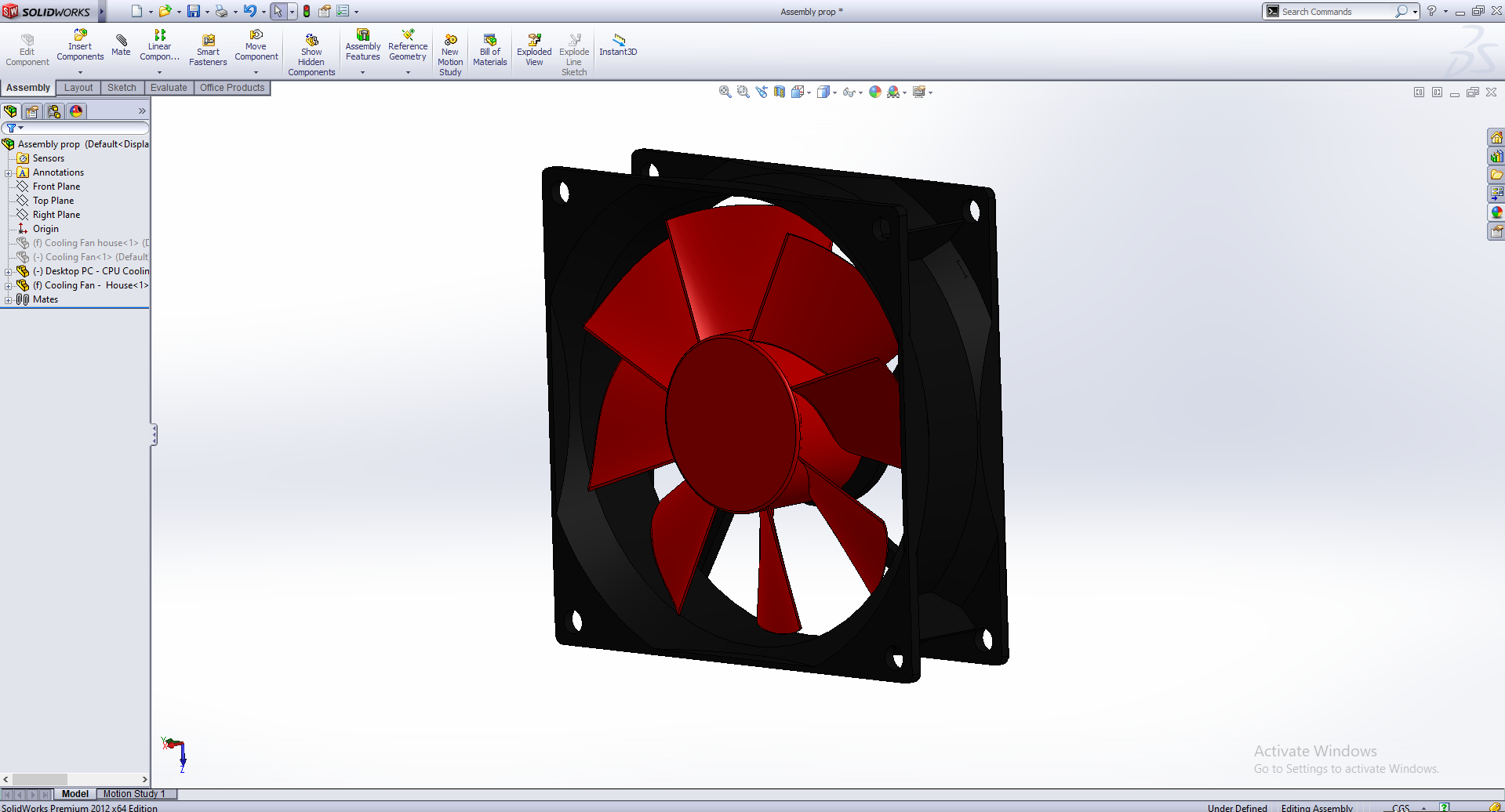
Task: Open Bill of Materials
Action: pos(490,50)
